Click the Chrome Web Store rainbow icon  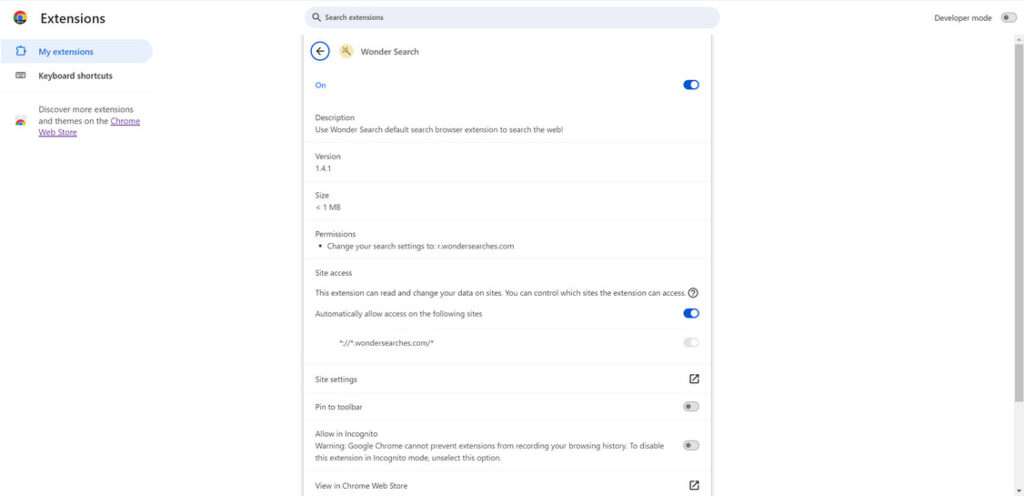pyautogui.click(x=20, y=121)
